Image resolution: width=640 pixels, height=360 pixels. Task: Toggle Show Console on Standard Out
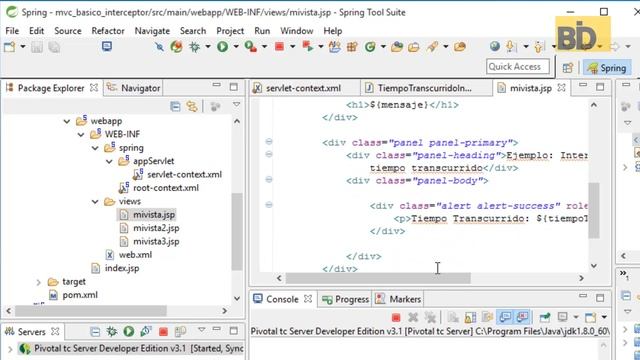pyautogui.click(x=505, y=317)
